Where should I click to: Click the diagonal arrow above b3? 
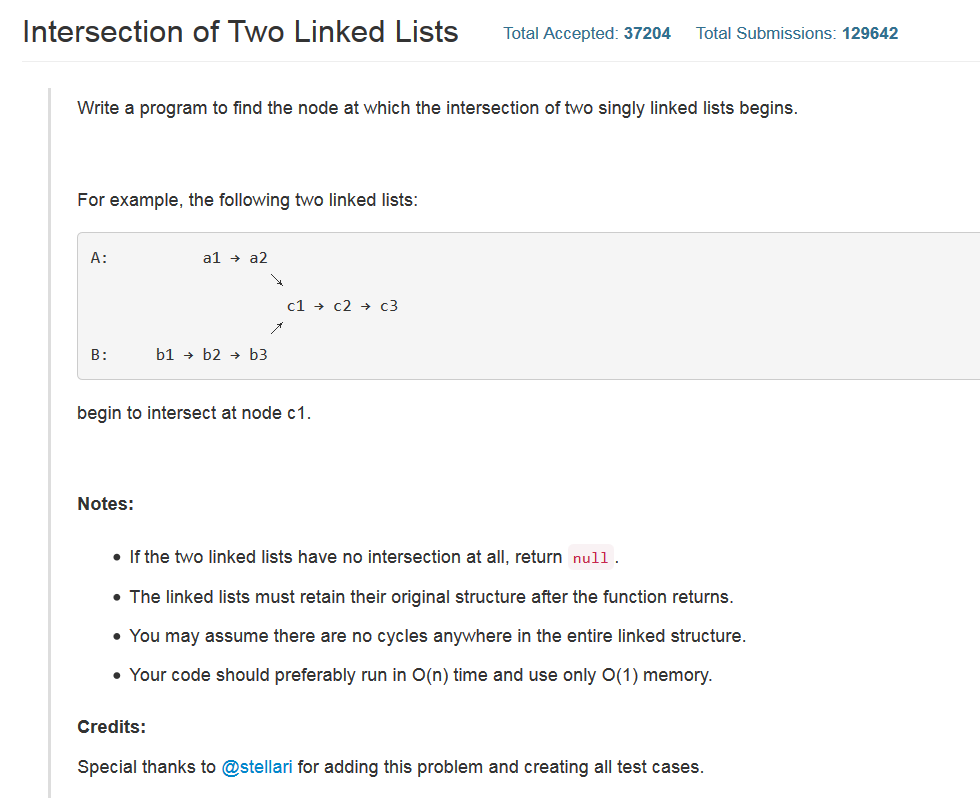tap(277, 328)
